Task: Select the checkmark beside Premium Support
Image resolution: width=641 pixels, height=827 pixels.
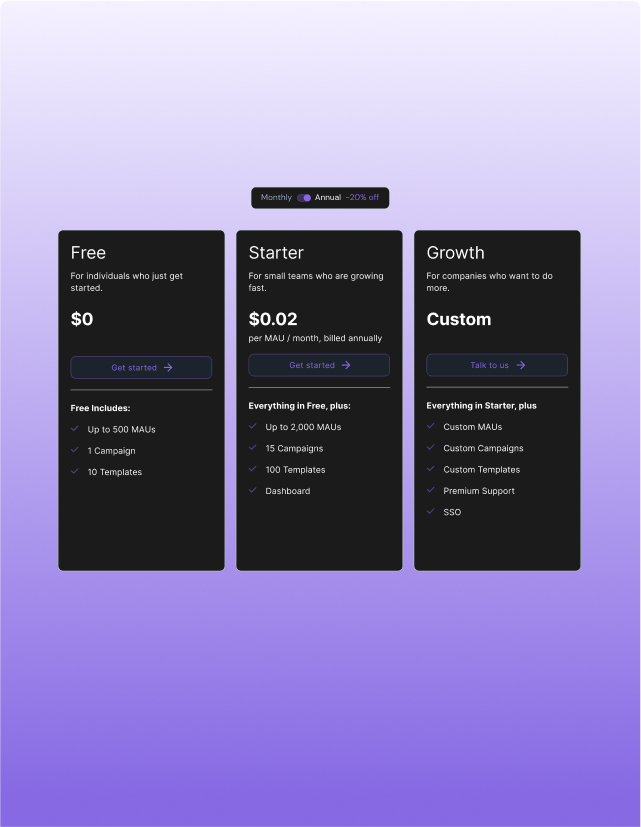Action: tap(430, 490)
